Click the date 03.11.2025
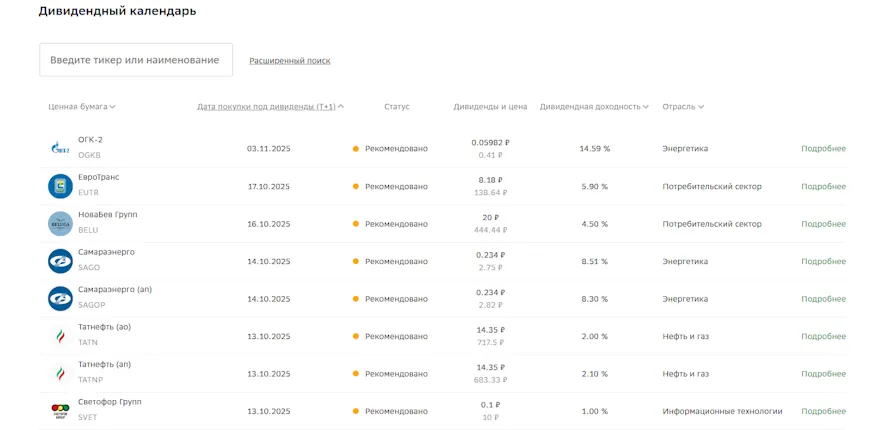The height and width of the screenshot is (430, 870). (269, 149)
